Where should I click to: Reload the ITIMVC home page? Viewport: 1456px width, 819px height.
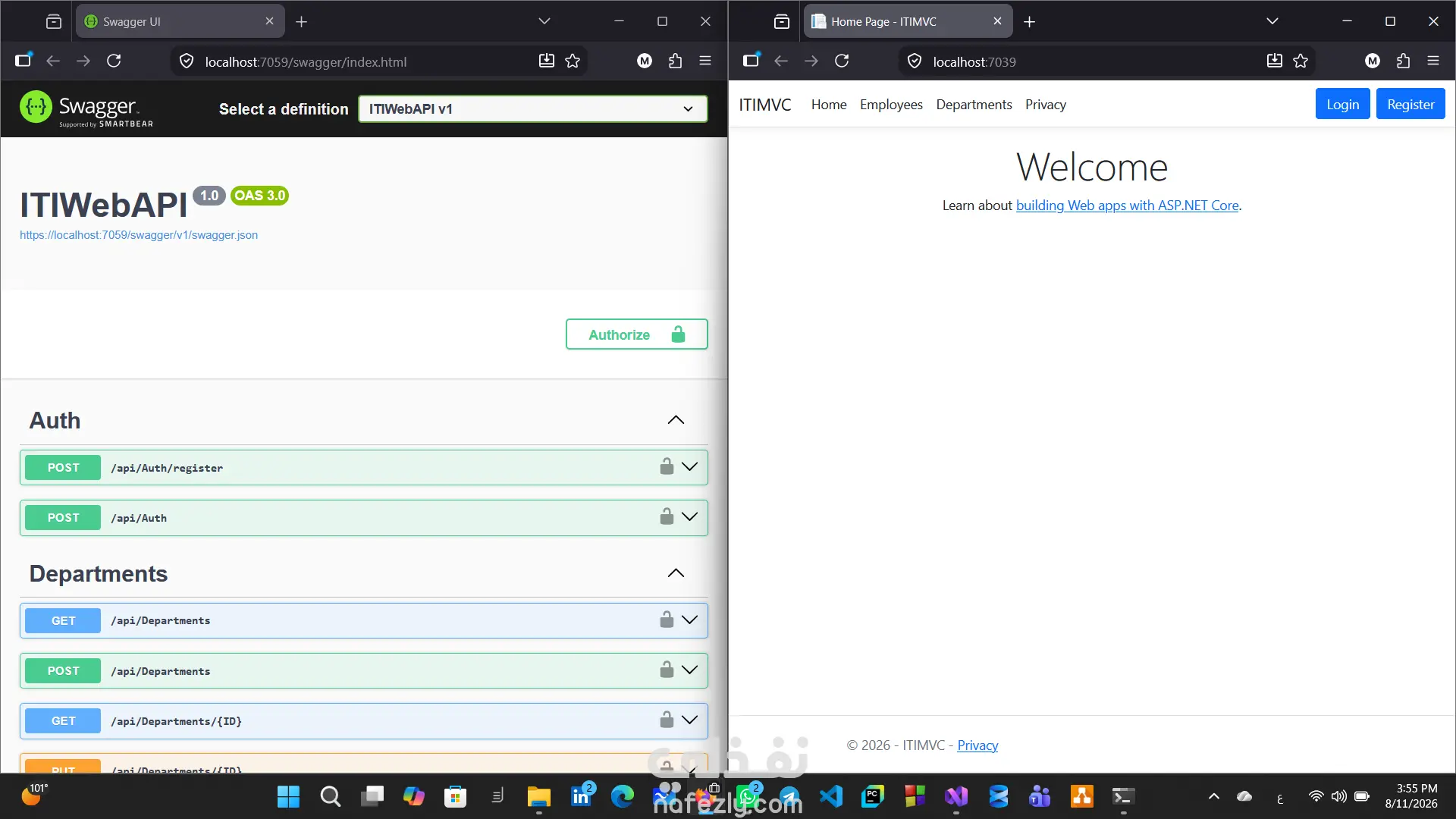(x=842, y=61)
